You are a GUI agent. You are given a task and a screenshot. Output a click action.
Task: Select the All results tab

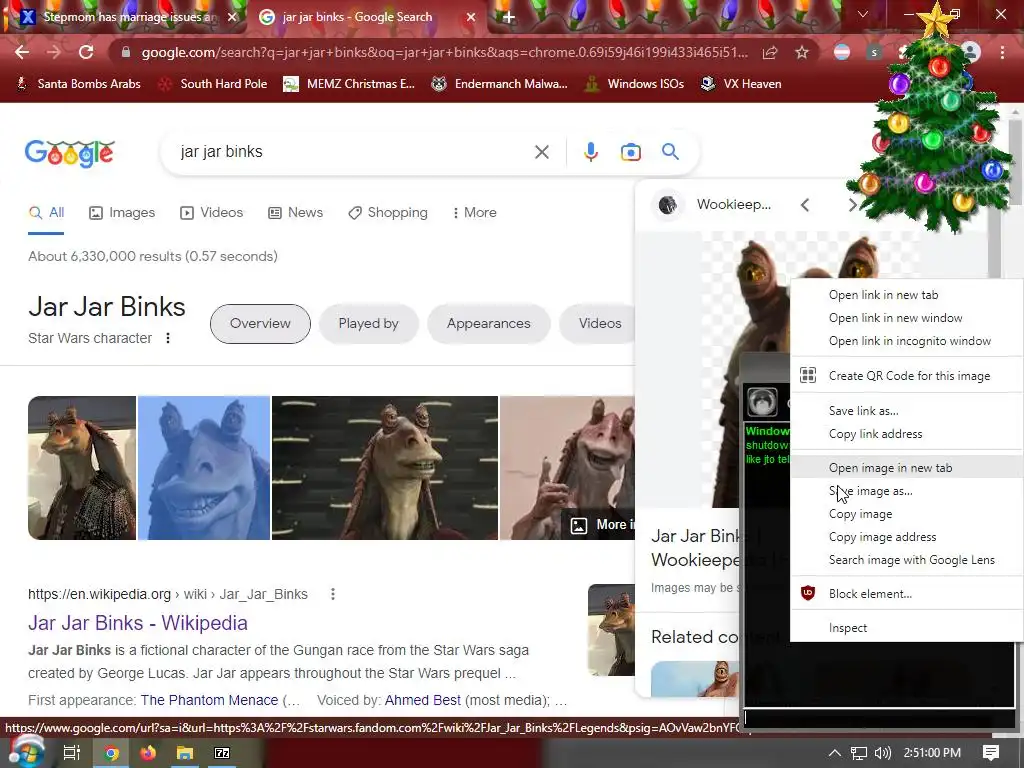tap(46, 213)
